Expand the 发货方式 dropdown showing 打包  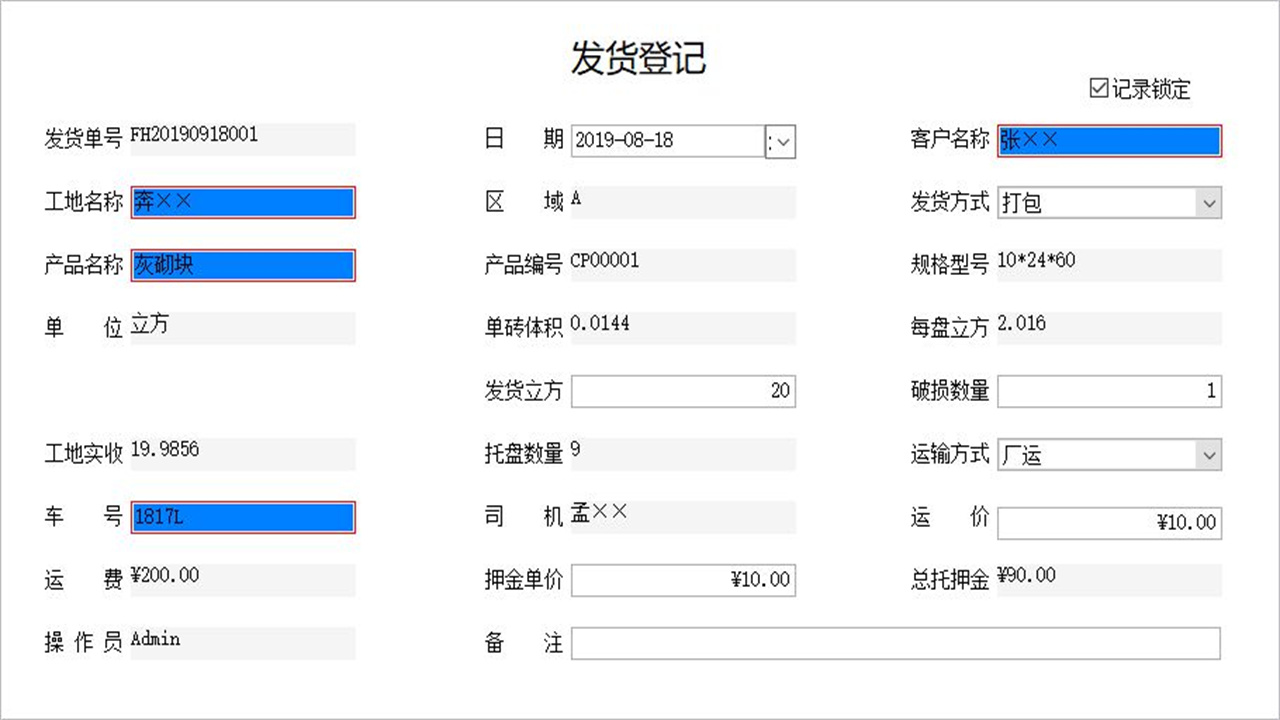[x=1207, y=203]
